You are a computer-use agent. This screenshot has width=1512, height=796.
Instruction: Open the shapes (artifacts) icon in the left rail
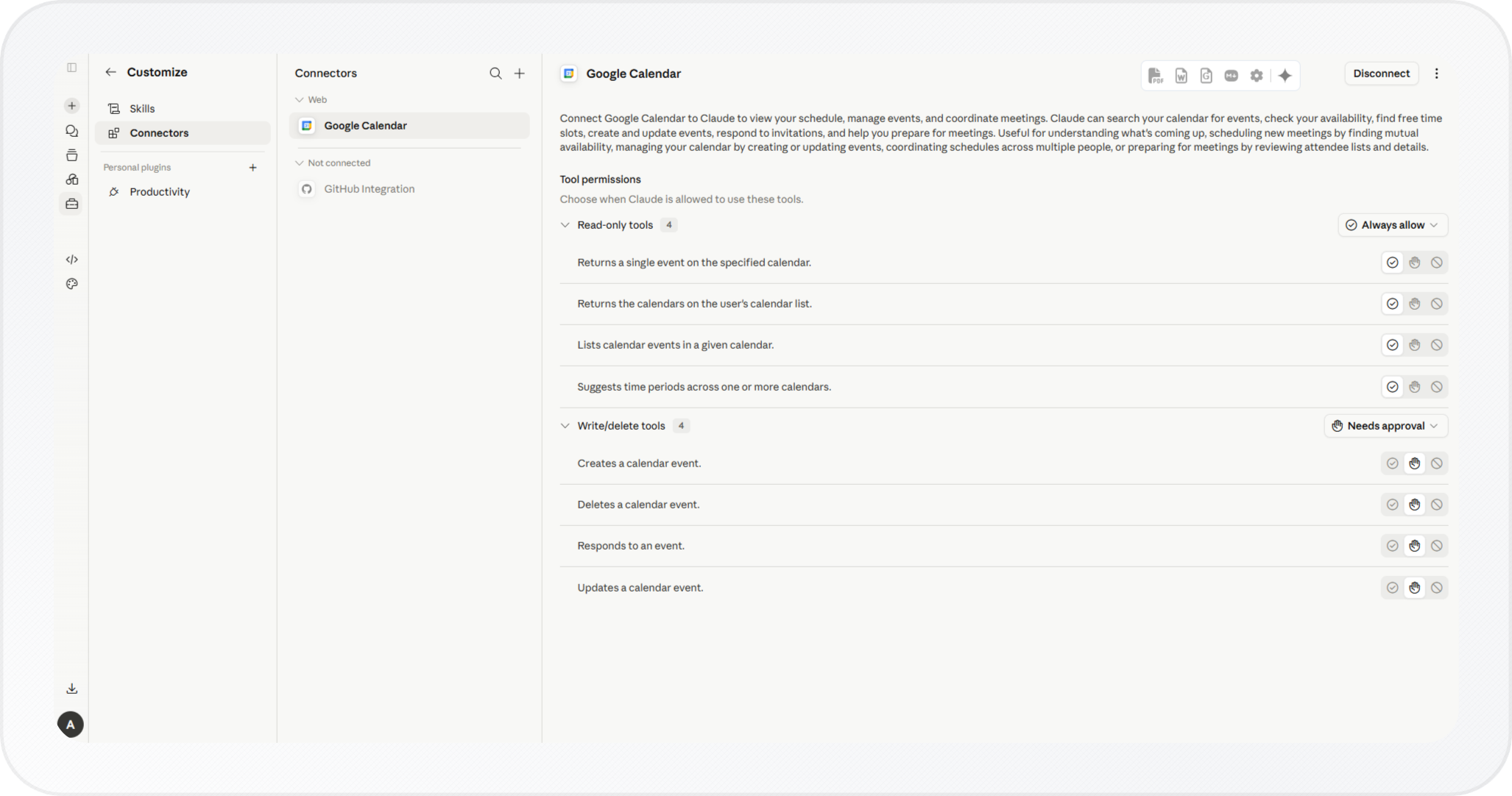point(71,180)
